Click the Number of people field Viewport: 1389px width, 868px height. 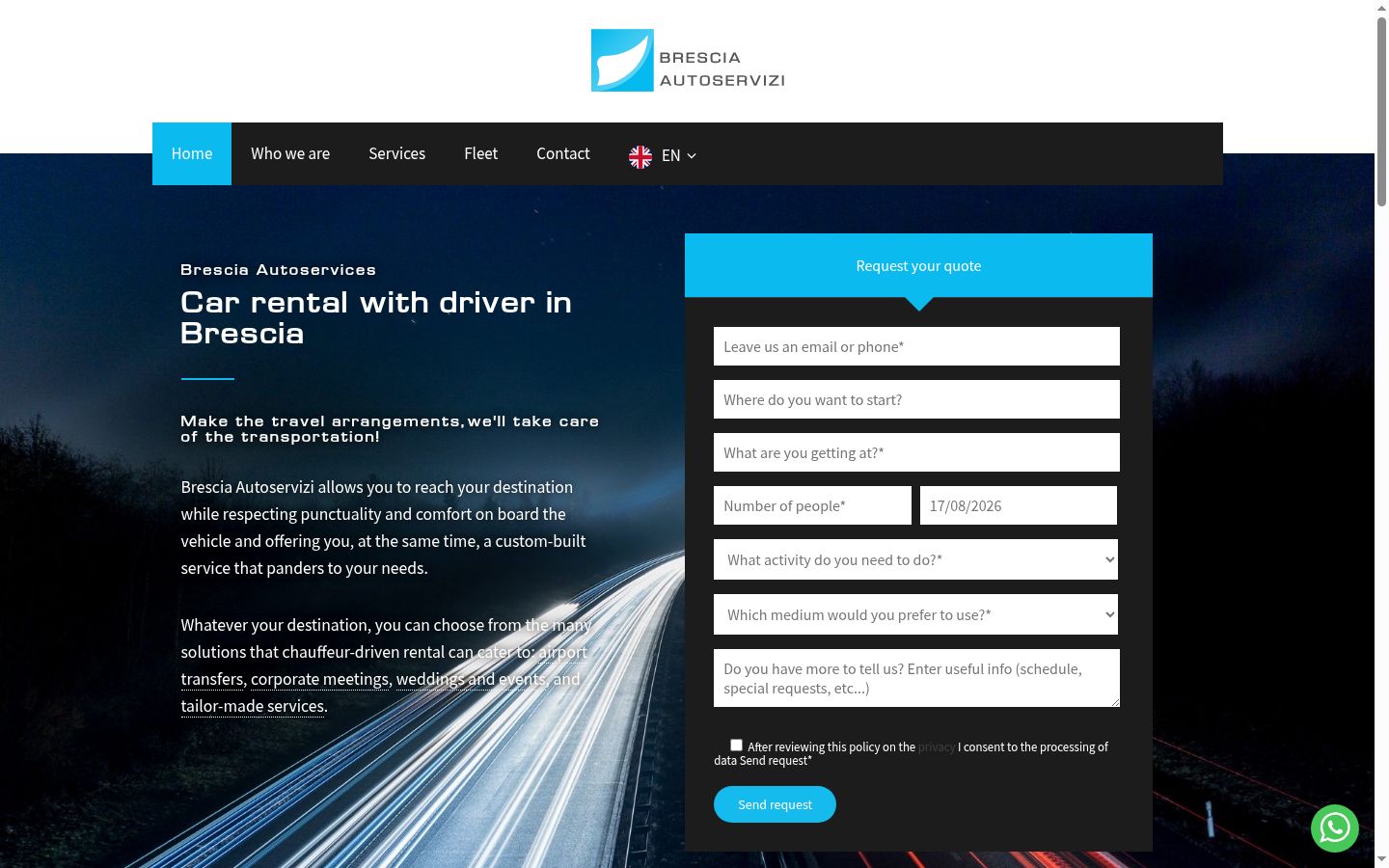812,505
